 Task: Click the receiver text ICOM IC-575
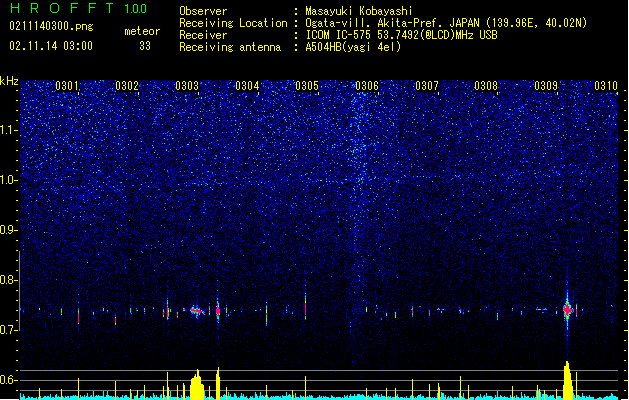click(x=339, y=35)
